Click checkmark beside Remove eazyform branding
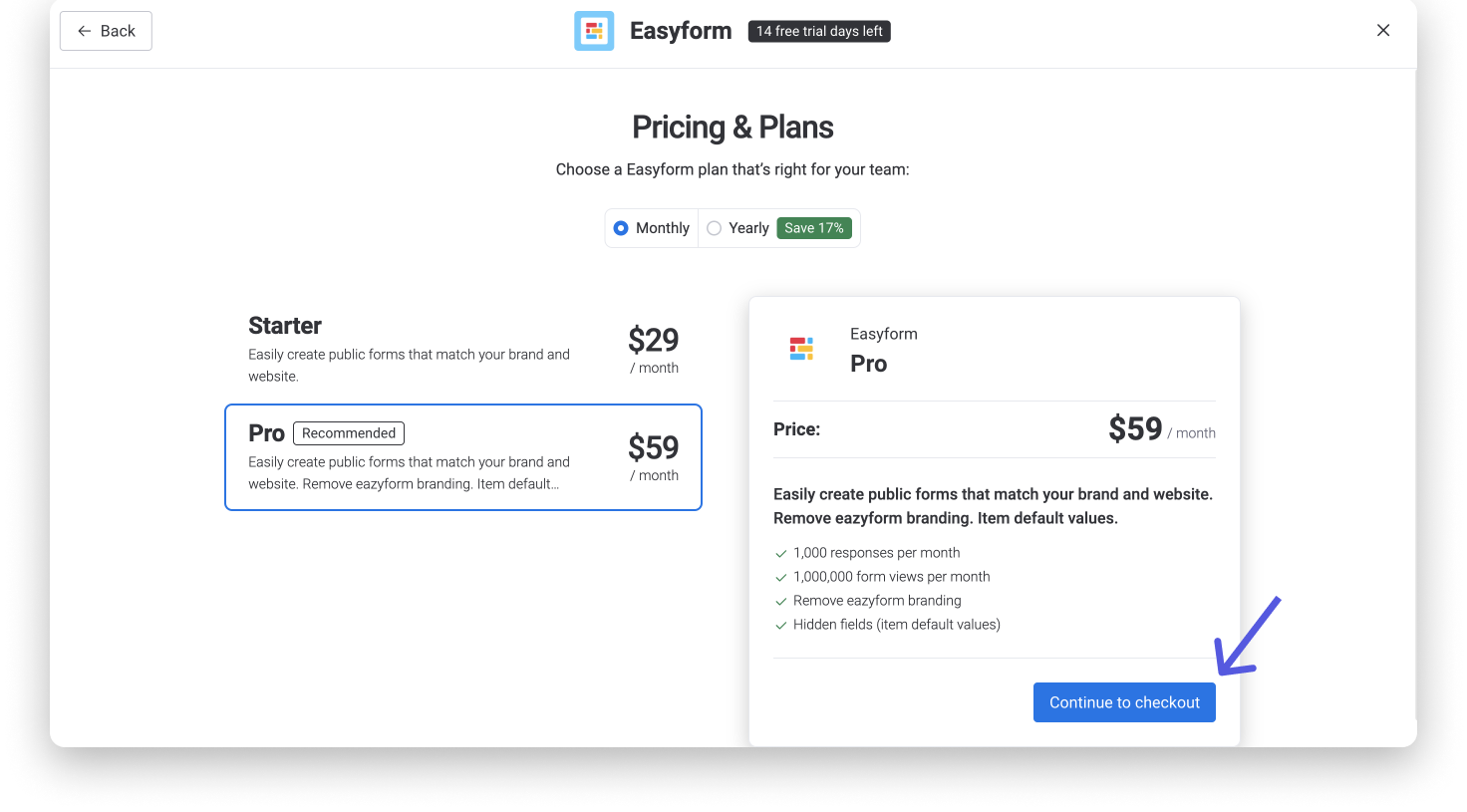This screenshot has width=1467, height=812. [x=781, y=602]
